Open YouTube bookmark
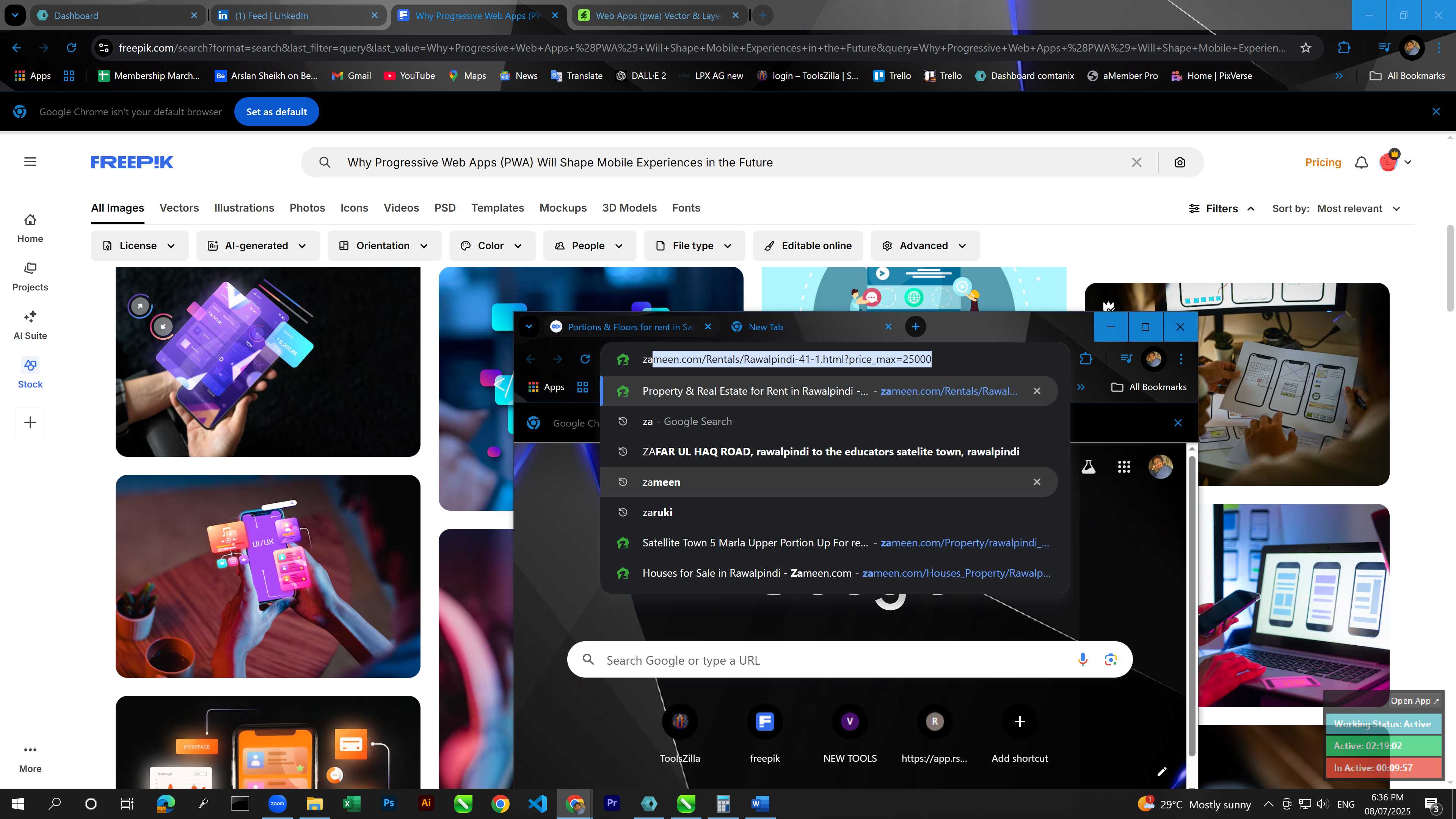The image size is (1456, 819). [409, 75]
